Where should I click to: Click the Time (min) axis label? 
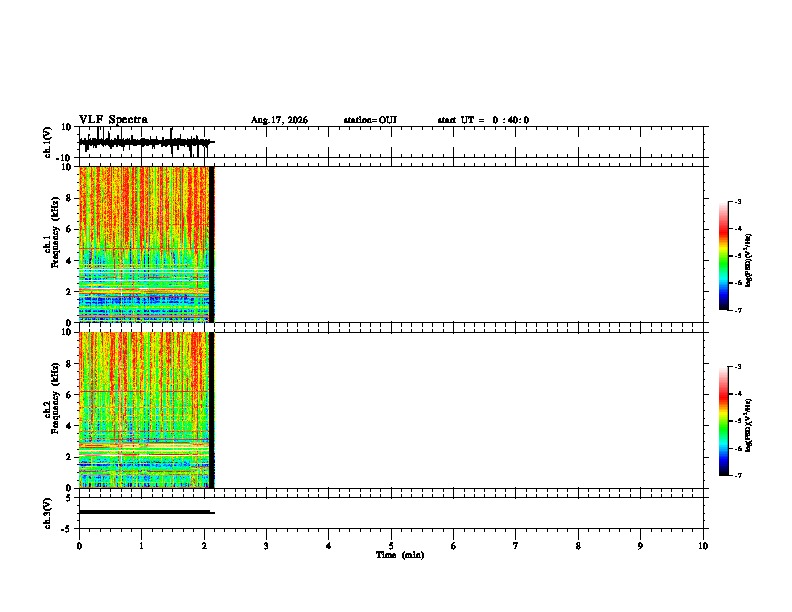click(x=400, y=555)
